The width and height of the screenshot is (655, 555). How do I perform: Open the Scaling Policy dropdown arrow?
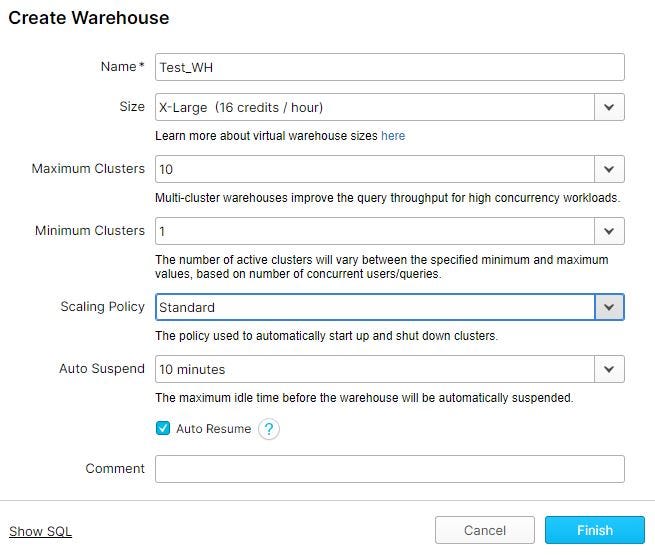click(x=609, y=307)
